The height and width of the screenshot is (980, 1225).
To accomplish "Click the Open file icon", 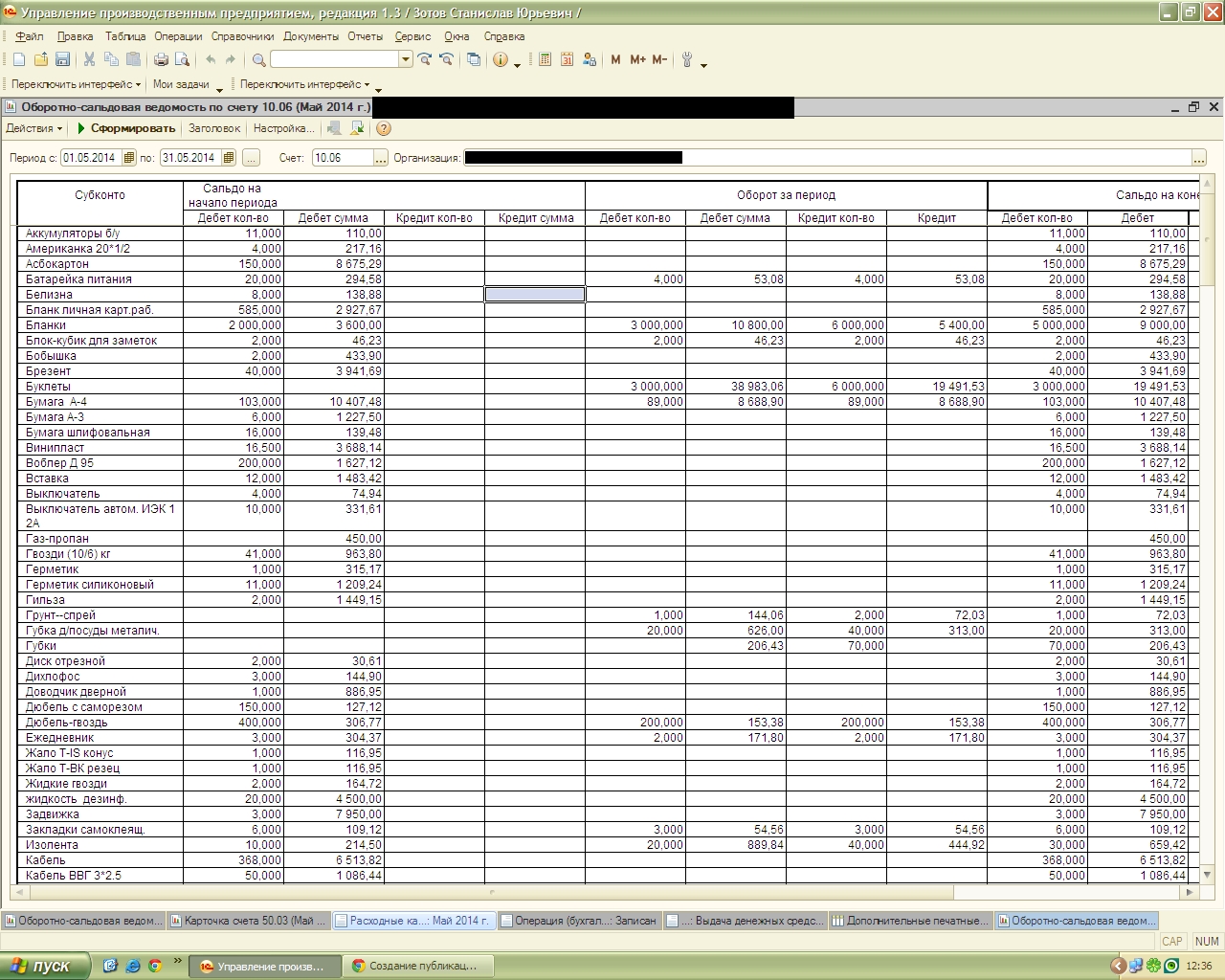I will [41, 59].
